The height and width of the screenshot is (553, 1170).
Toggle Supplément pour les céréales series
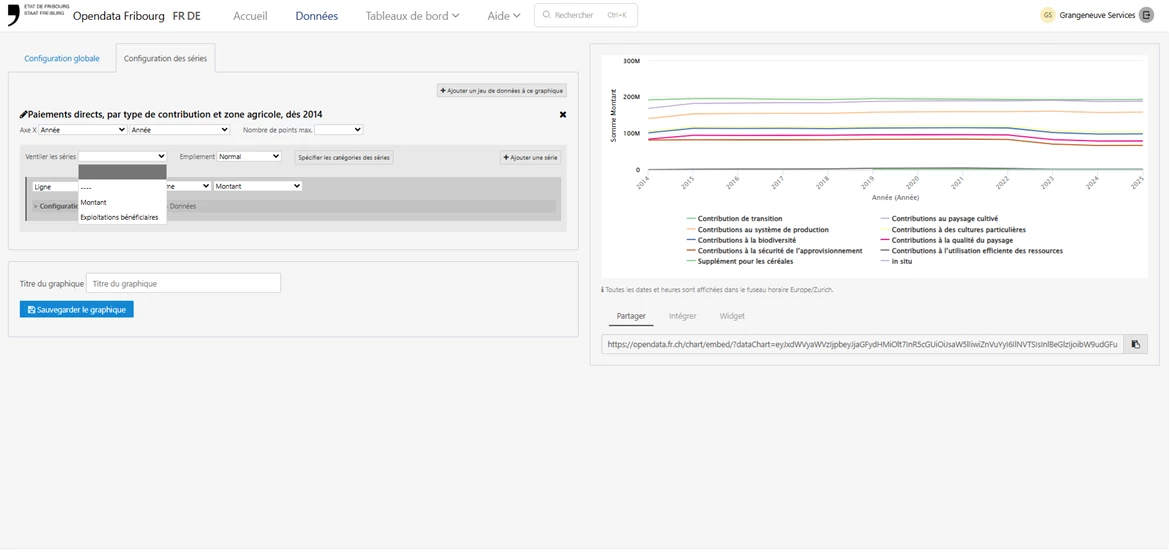click(x=739, y=261)
